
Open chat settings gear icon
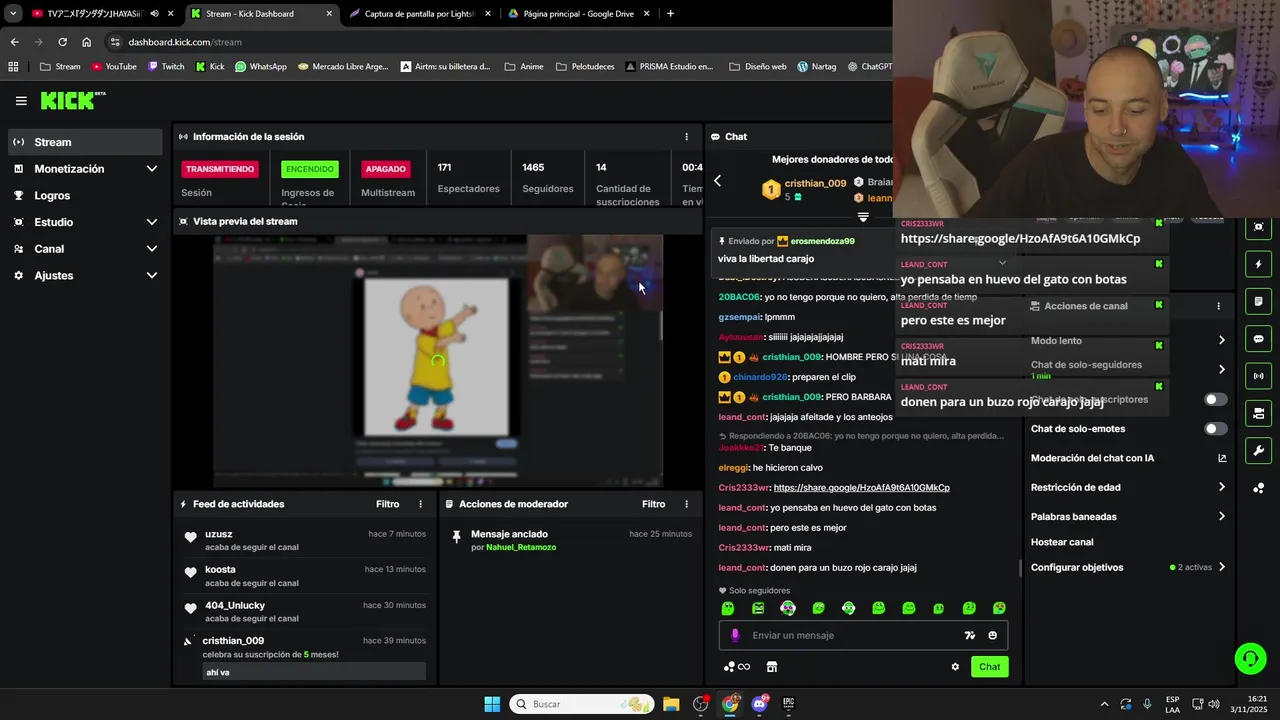[x=955, y=667]
